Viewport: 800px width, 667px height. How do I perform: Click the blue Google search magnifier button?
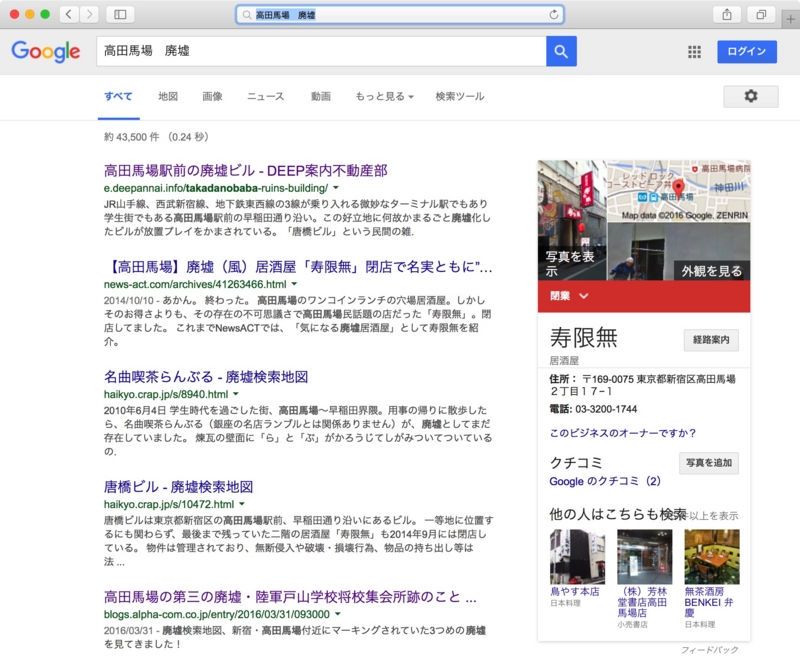tap(561, 51)
